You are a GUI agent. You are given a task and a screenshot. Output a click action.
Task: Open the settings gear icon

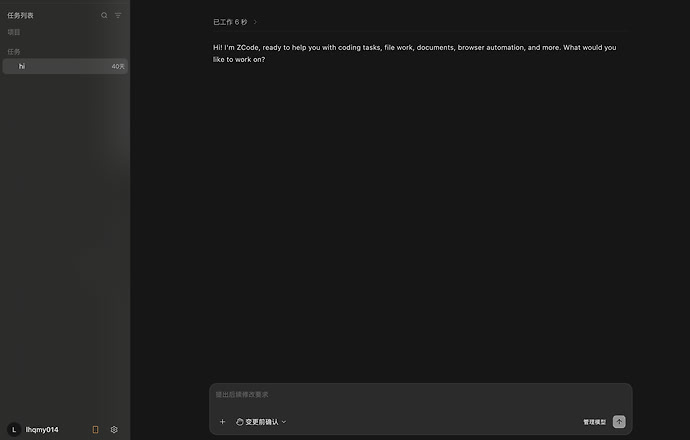(114, 429)
